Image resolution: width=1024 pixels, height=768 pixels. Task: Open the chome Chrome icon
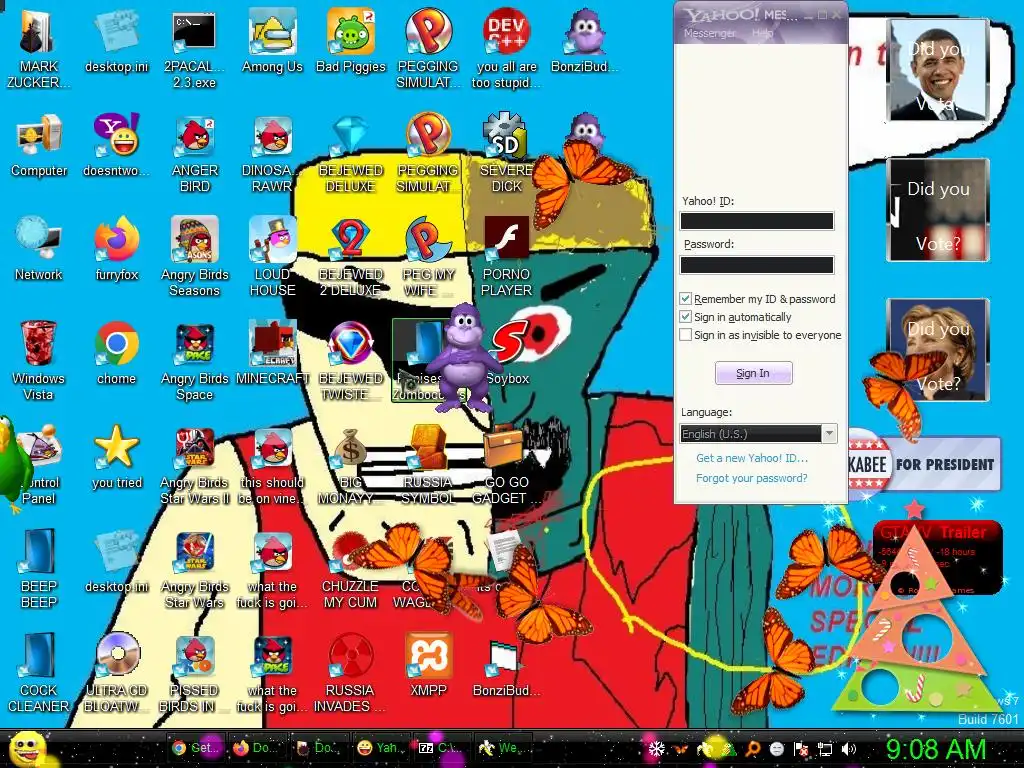(117, 353)
